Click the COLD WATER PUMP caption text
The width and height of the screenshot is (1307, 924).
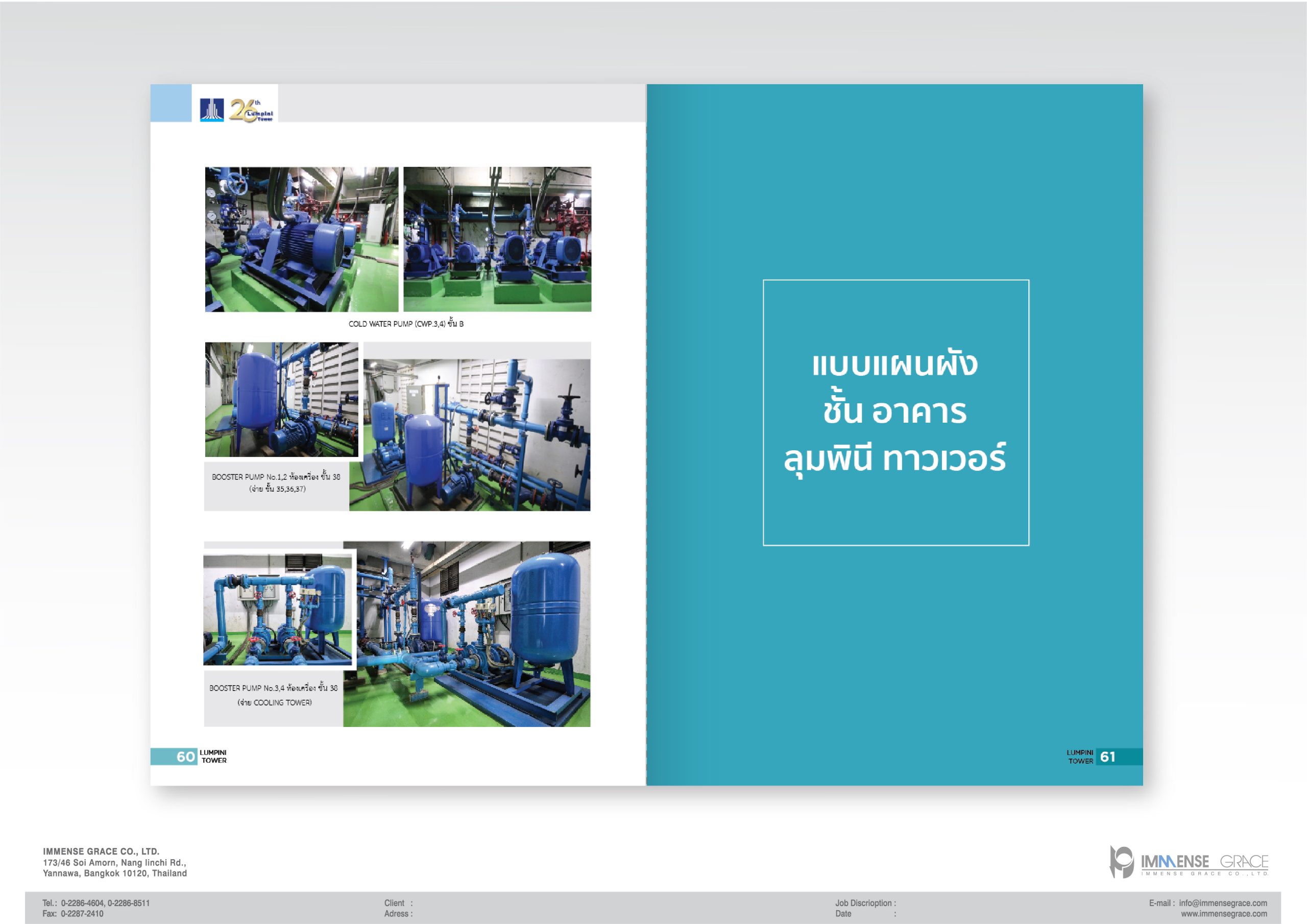point(406,324)
